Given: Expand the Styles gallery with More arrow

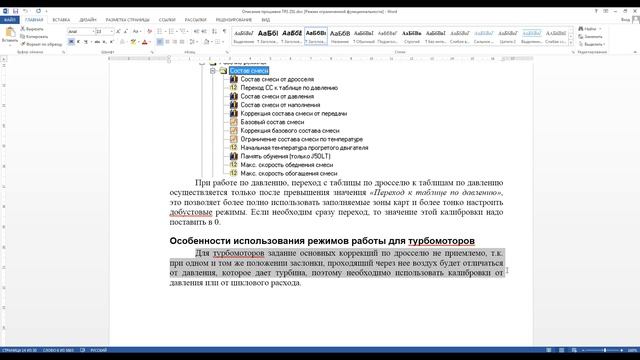Looking at the screenshot, I should tap(571, 43).
